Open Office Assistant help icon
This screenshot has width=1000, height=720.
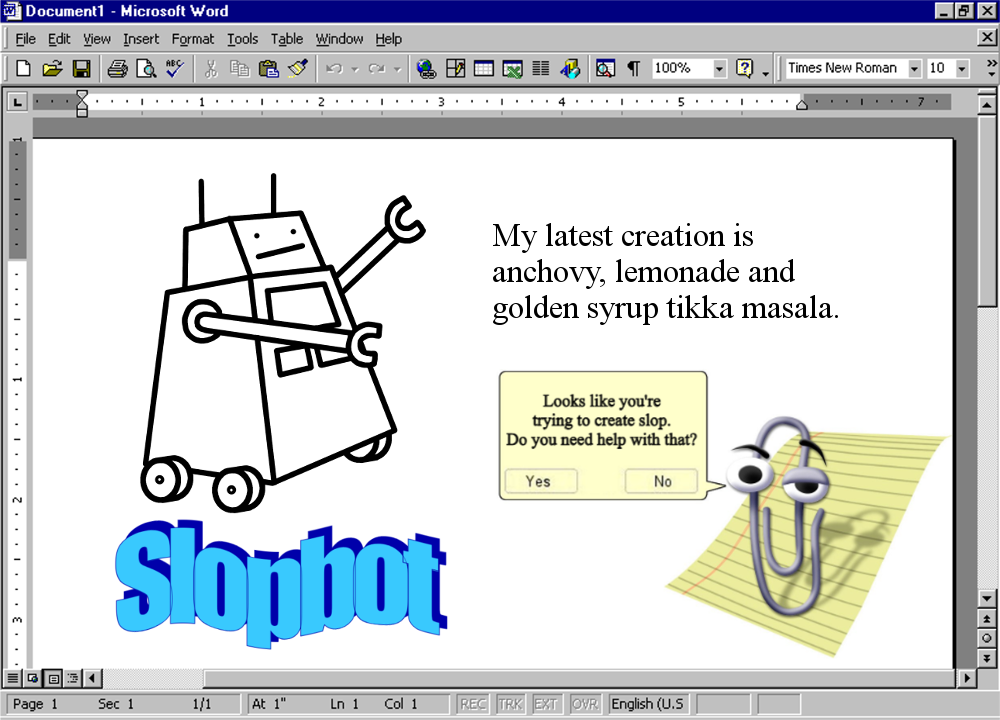(x=744, y=68)
